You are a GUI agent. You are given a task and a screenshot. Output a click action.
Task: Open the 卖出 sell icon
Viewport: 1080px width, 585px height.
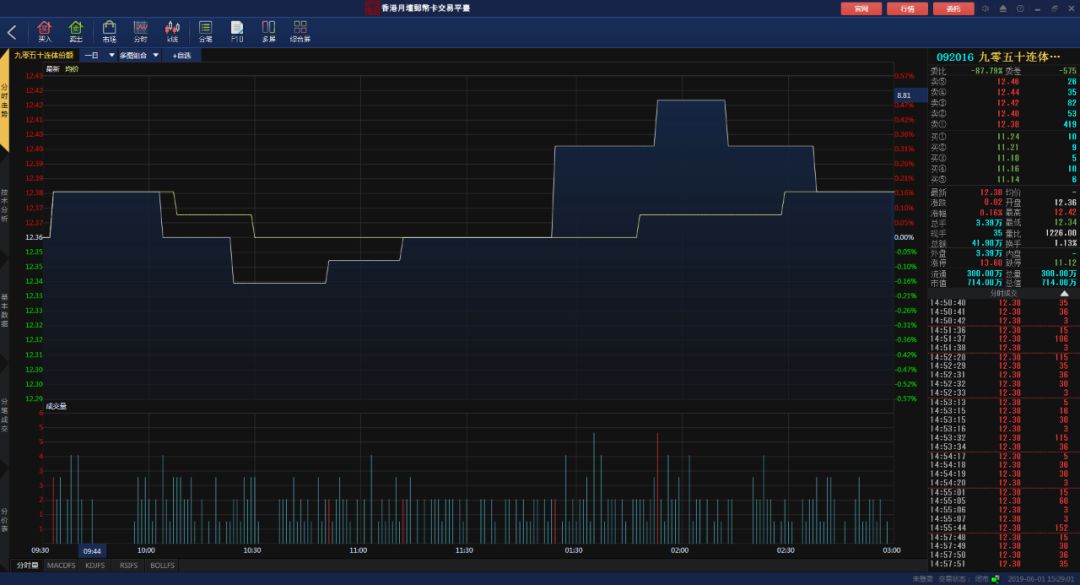pyautogui.click(x=76, y=32)
